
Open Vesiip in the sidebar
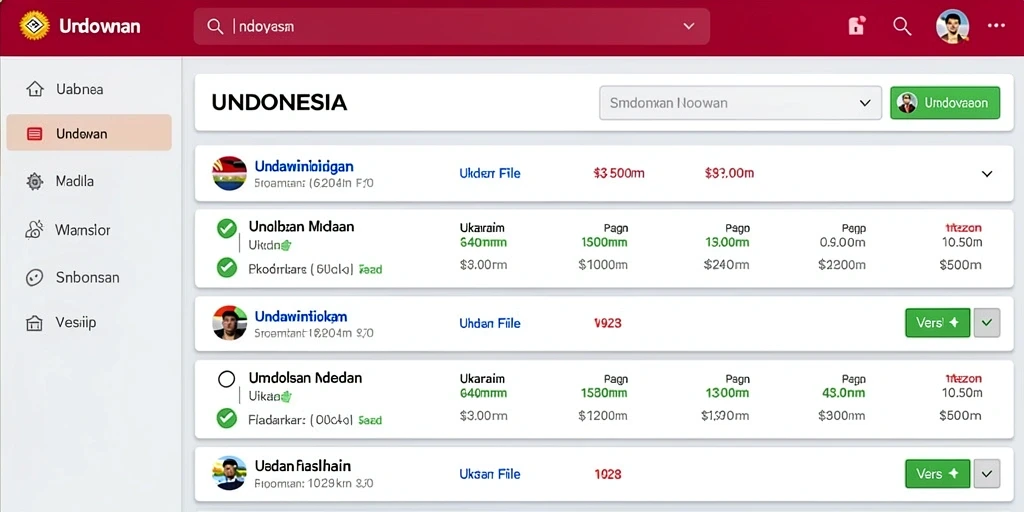89,323
